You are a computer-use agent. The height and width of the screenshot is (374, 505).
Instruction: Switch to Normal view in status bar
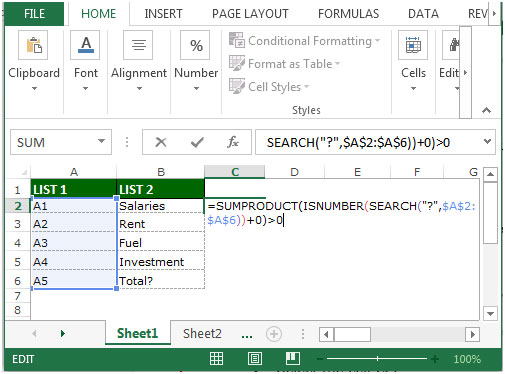pos(216,359)
